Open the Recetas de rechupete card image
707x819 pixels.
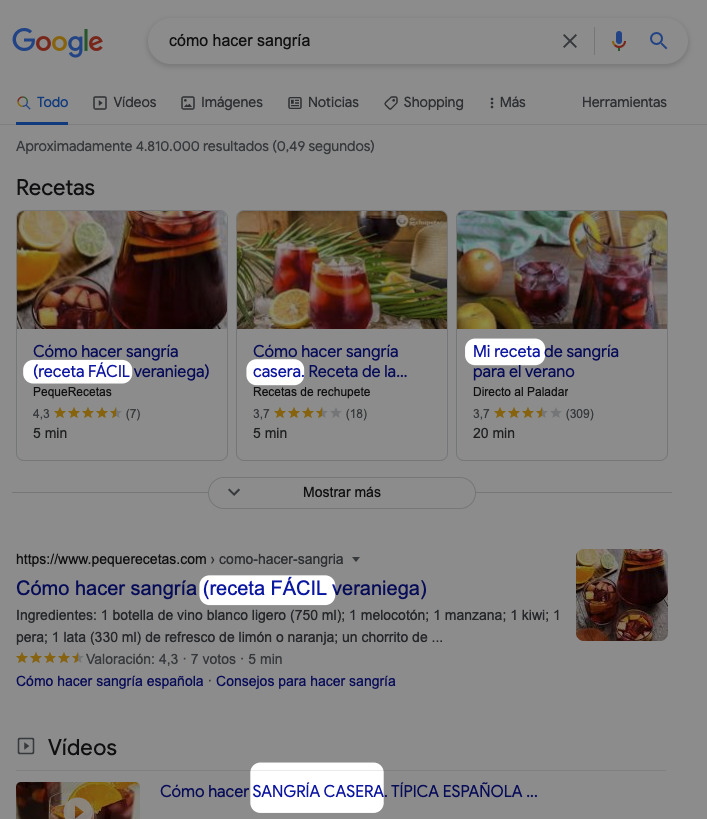point(342,270)
